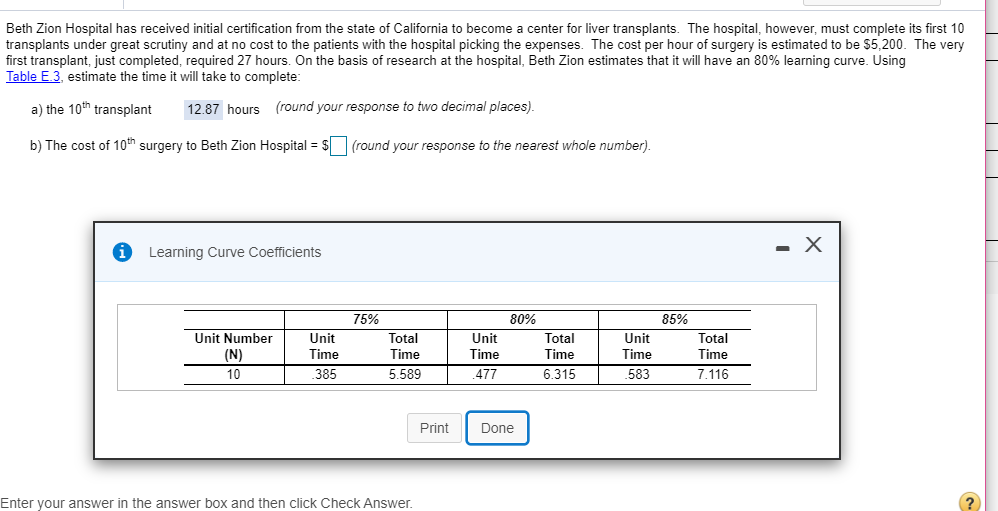998x511 pixels.
Task: Select the .477 unit time cell
Action: tap(485, 375)
